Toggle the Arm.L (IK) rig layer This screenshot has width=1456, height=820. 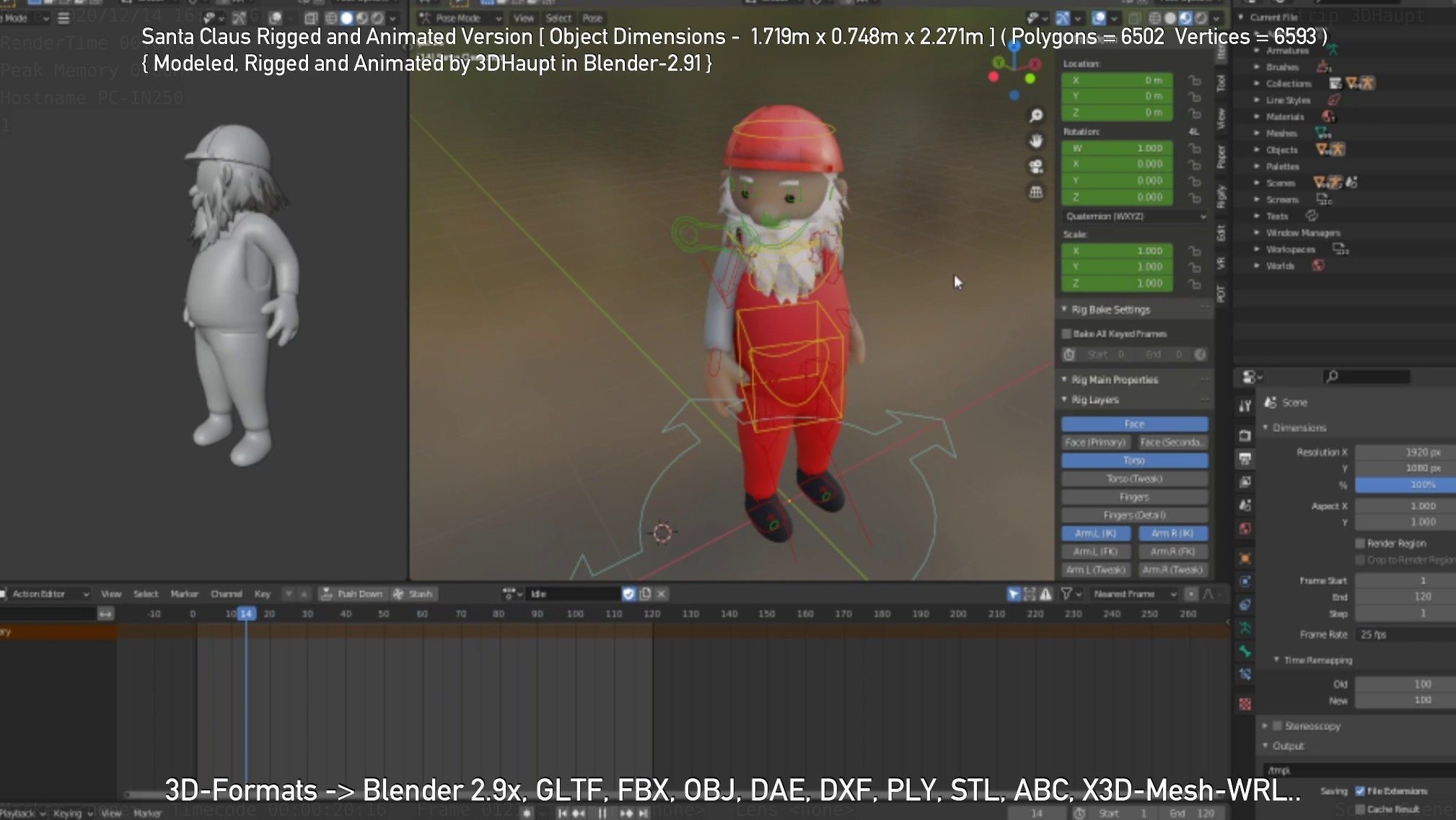(1095, 533)
